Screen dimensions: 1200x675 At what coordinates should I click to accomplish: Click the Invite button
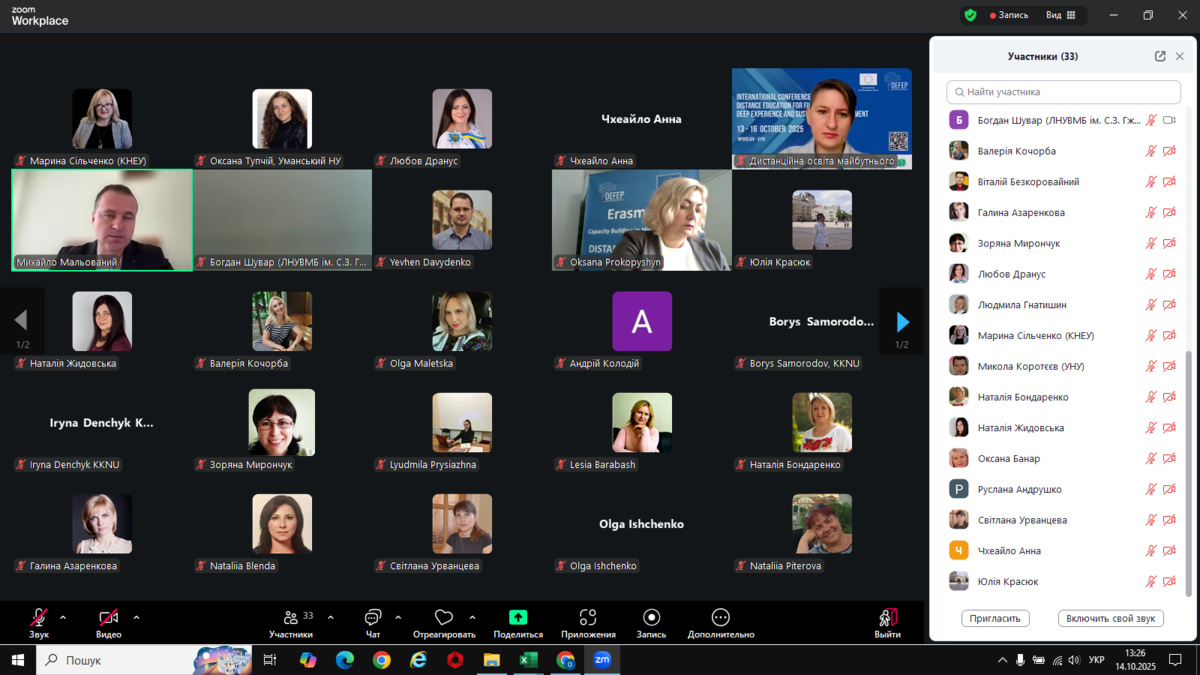(x=995, y=618)
